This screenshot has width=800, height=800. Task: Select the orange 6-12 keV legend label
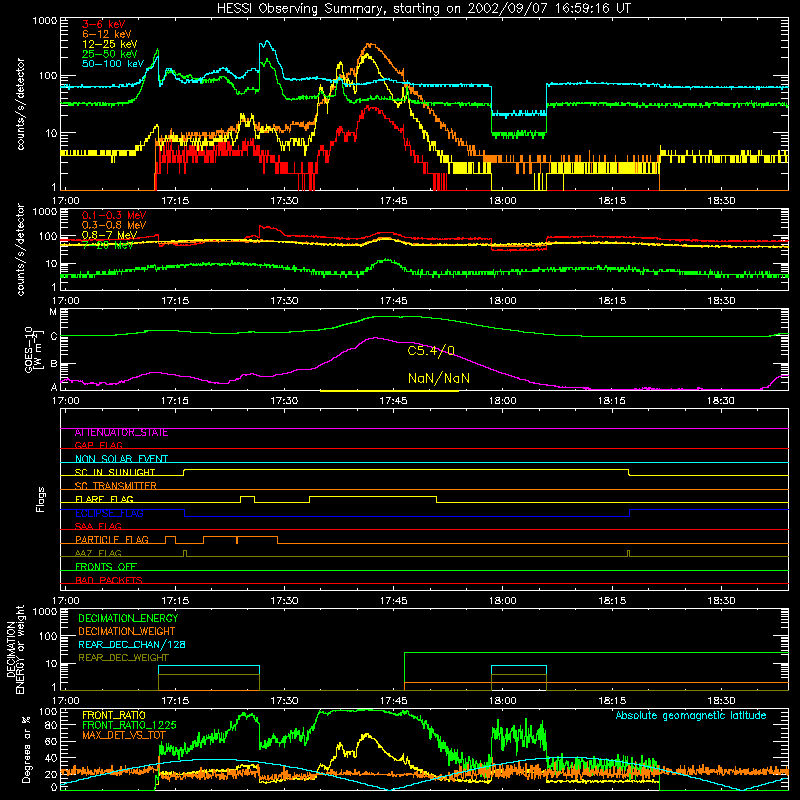107,34
